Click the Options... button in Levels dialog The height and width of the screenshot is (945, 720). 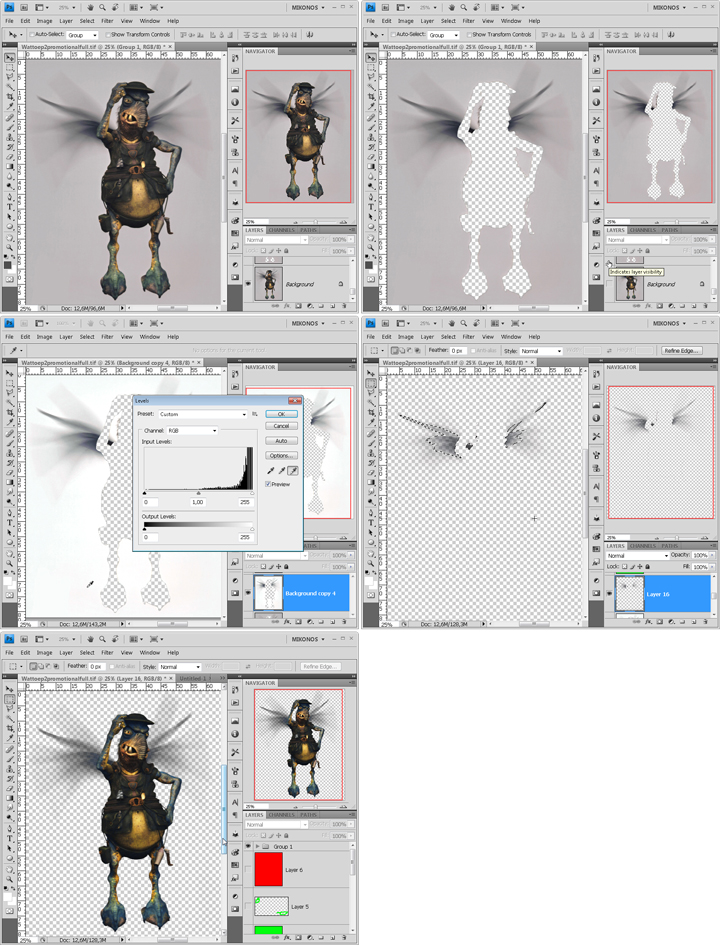tap(281, 455)
